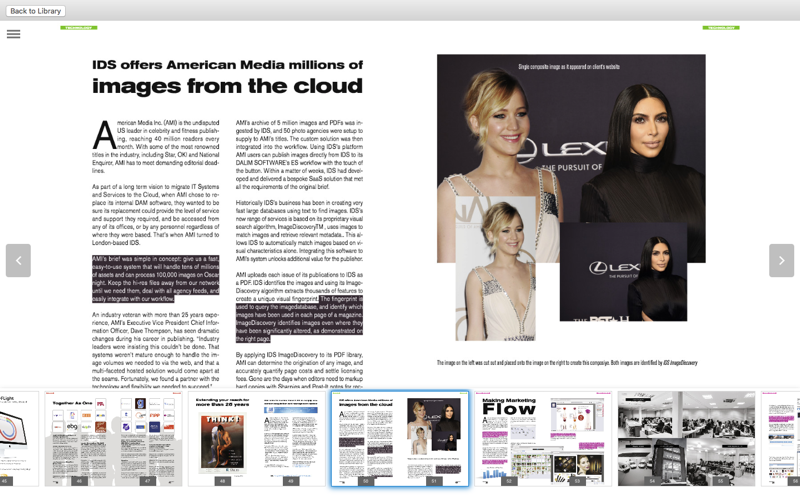Click the page number 47 badge

(147, 481)
